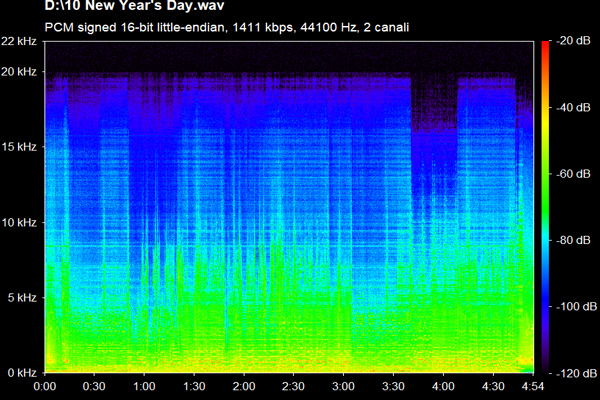Click the 20 kHz frequency axis label

pyautogui.click(x=19, y=72)
